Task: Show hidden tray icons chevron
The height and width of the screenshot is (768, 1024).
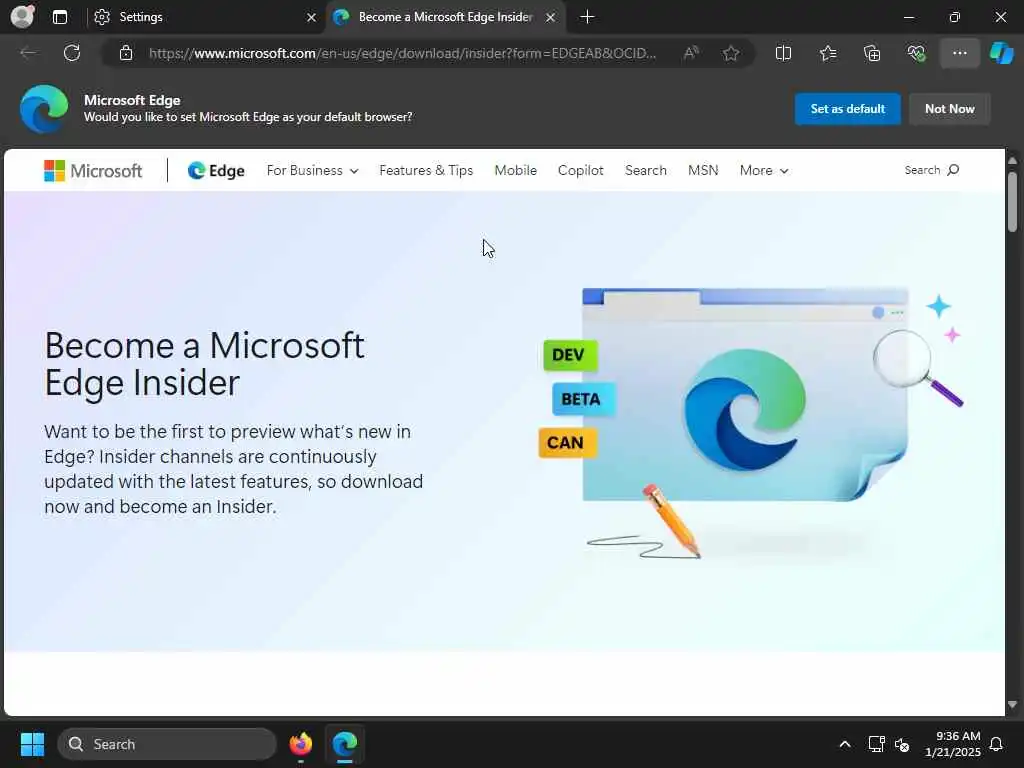Action: (844, 744)
